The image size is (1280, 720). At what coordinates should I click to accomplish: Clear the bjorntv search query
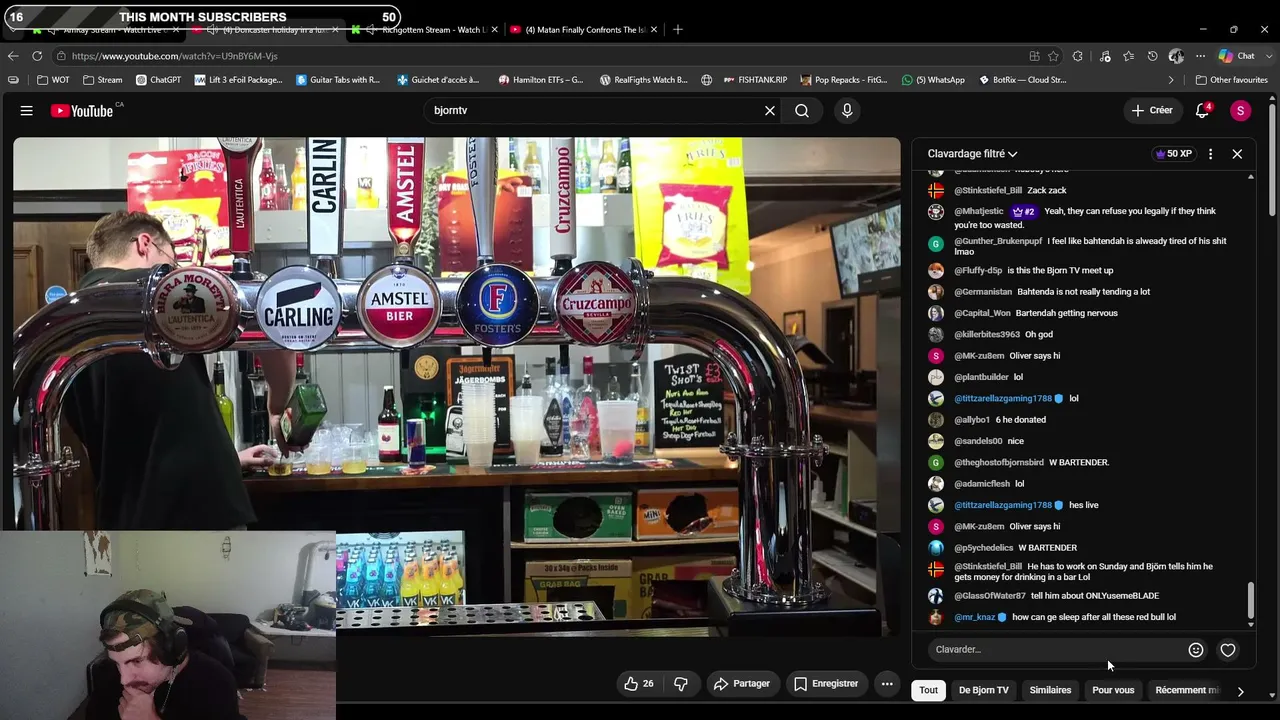(x=770, y=111)
